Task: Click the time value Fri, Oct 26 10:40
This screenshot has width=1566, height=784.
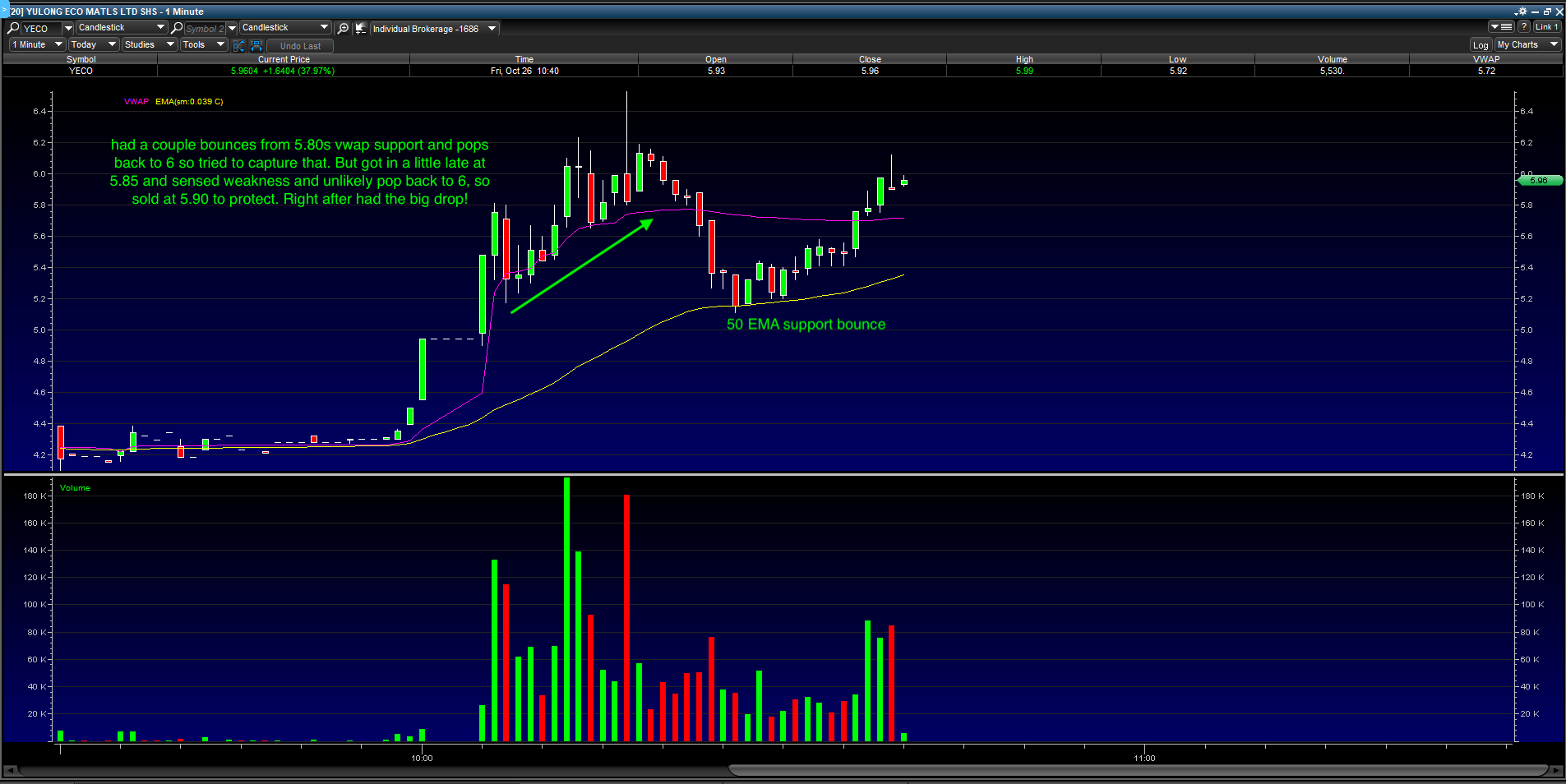Action: click(524, 71)
